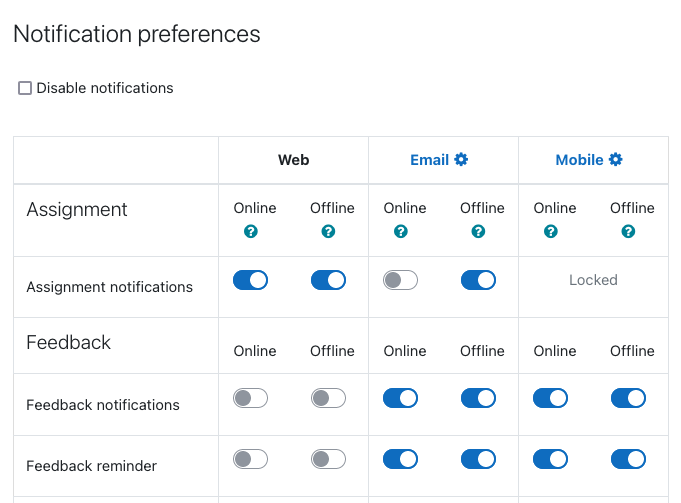Turn off Feedback reminder Mobile Online toggle
This screenshot has height=503, width=681.
point(550,459)
